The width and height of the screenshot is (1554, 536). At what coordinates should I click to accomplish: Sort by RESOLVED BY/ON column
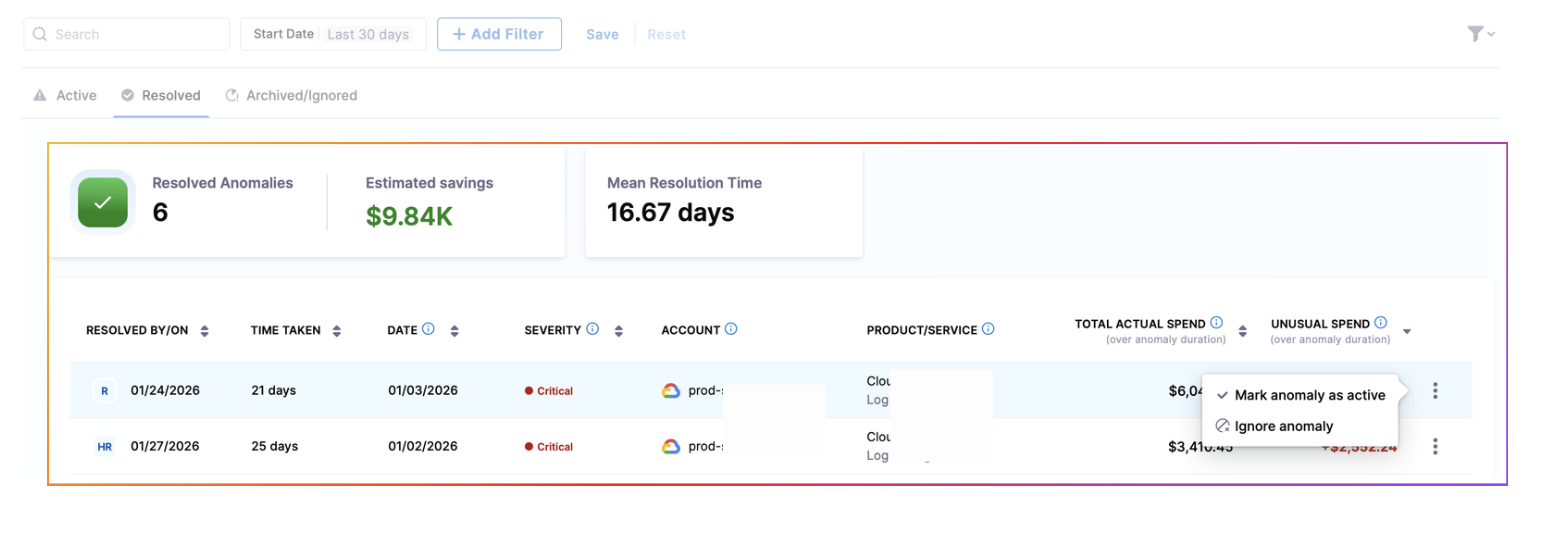[x=205, y=331]
